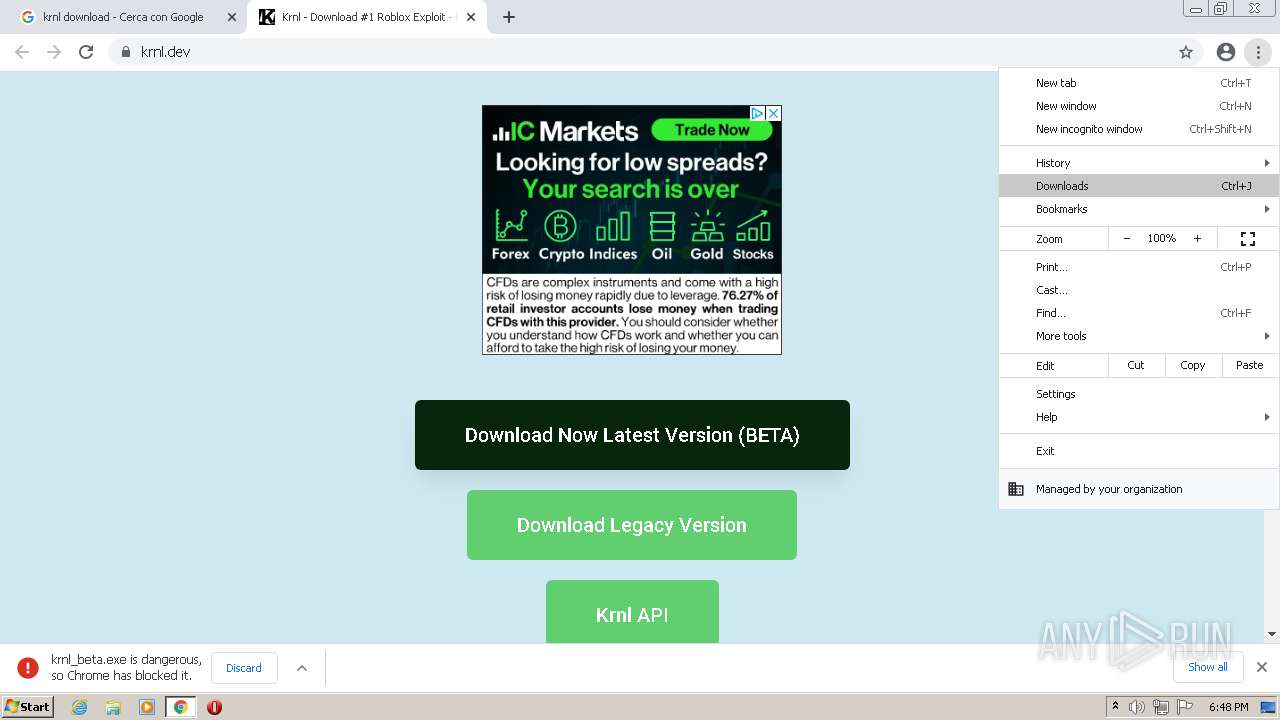
Task: Click Trade Now in the ad
Action: (712, 130)
